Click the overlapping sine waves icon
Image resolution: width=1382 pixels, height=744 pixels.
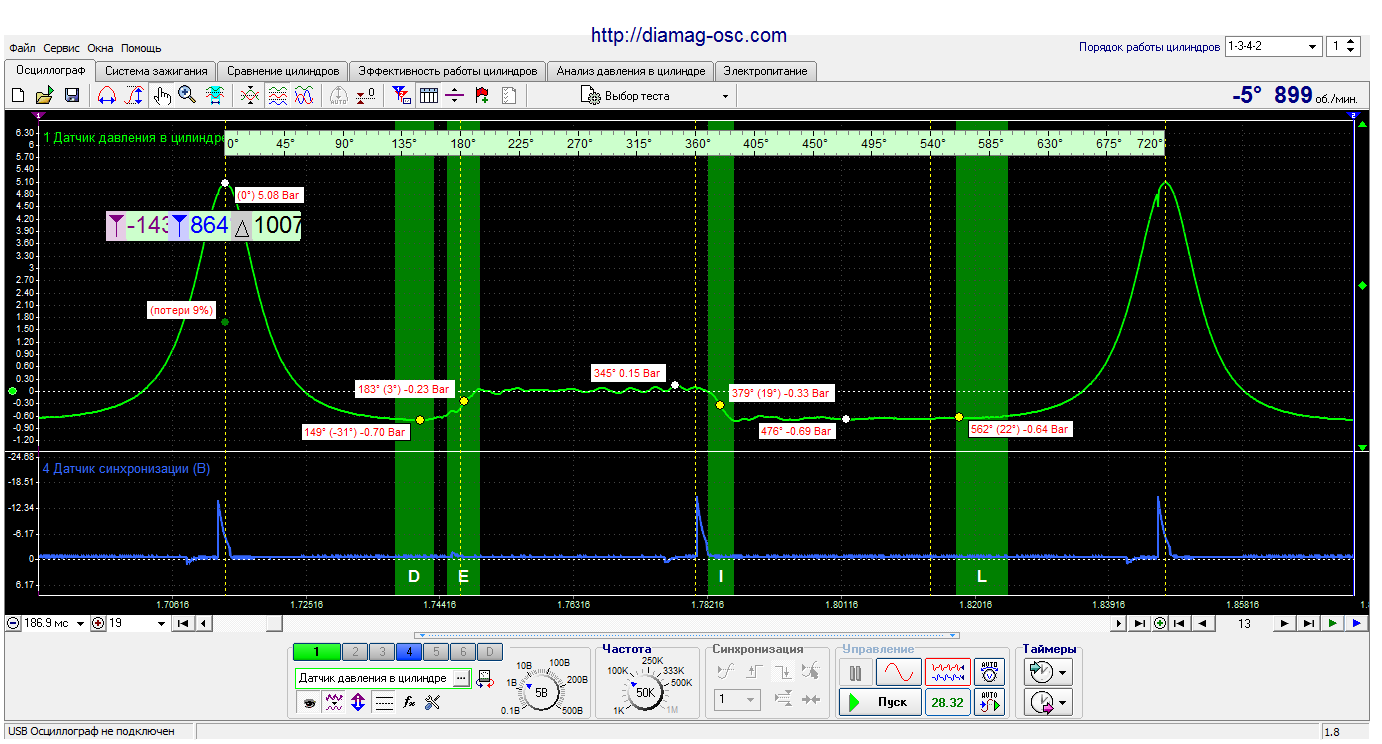click(305, 96)
